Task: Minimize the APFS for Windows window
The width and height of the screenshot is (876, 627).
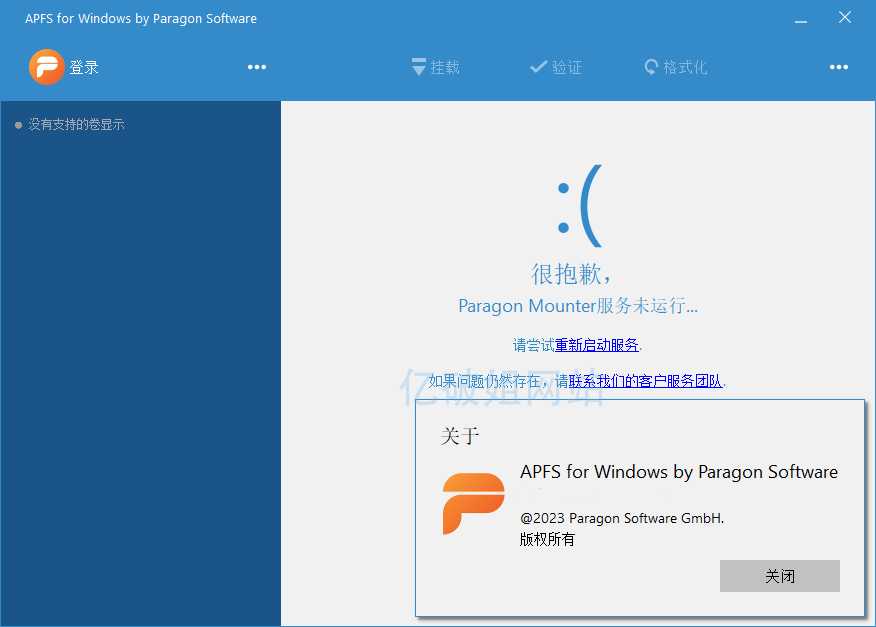Action: 801,18
